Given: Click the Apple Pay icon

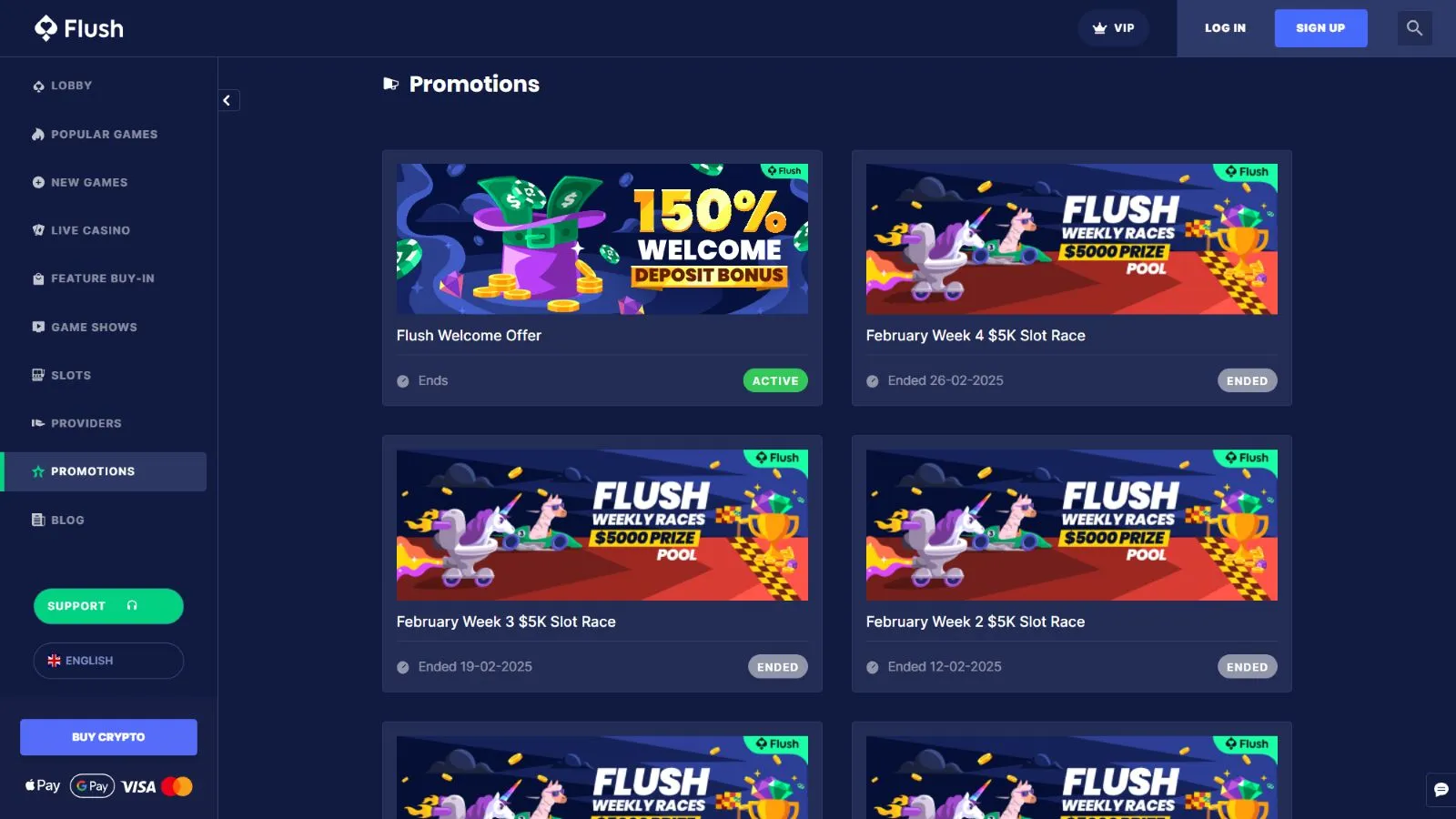Looking at the screenshot, I should pos(43,786).
